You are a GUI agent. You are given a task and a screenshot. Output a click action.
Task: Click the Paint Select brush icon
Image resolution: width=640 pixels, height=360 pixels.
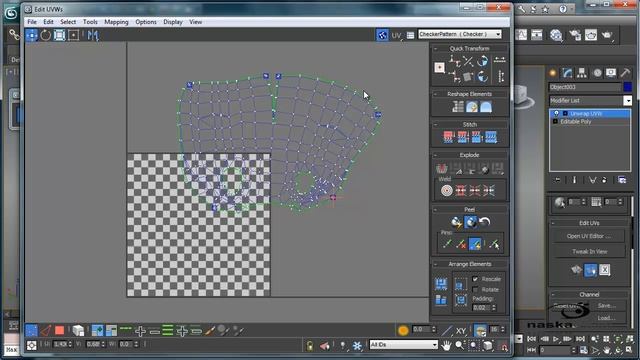tap(211, 330)
